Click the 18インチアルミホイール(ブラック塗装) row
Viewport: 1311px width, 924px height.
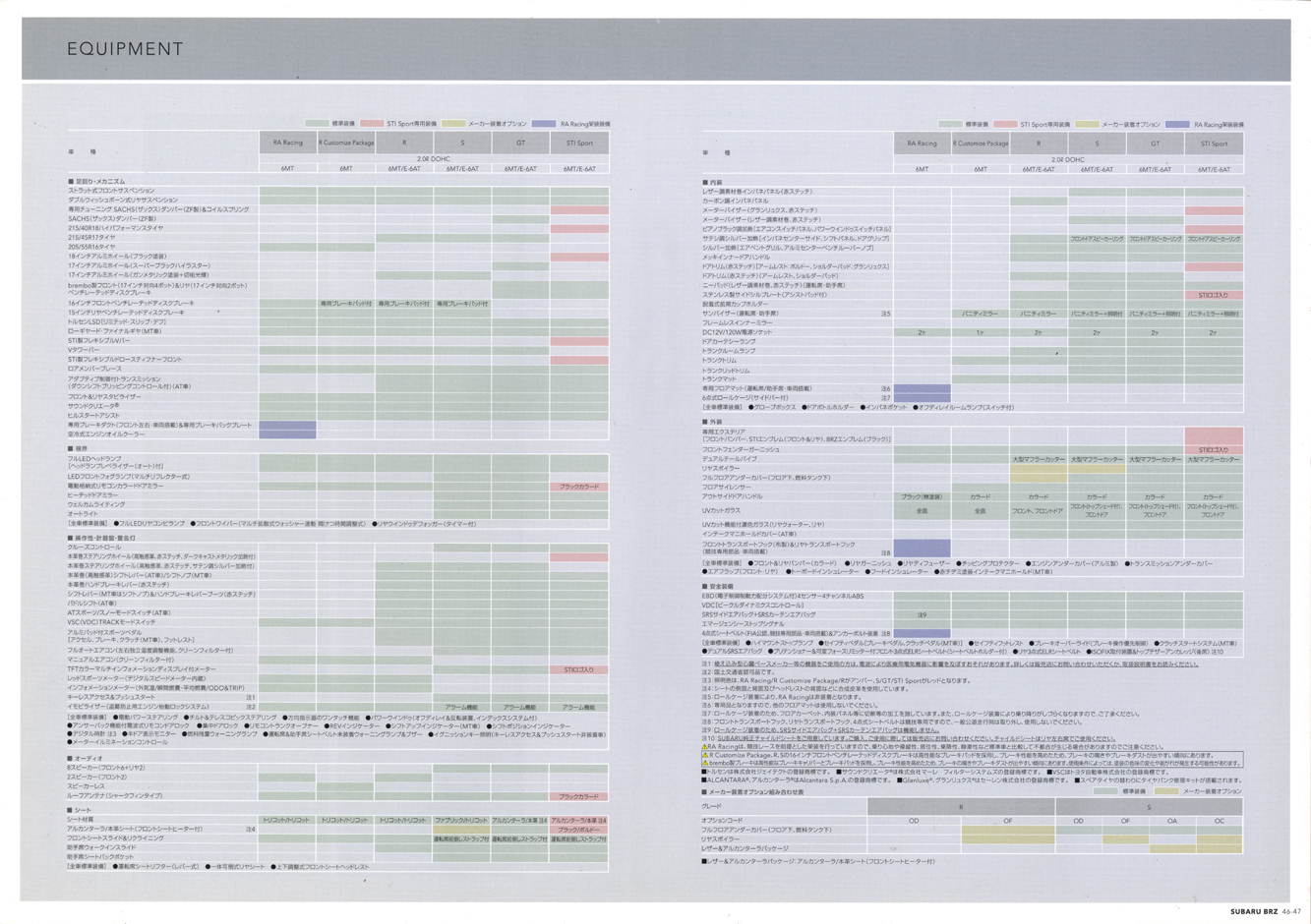337,256
